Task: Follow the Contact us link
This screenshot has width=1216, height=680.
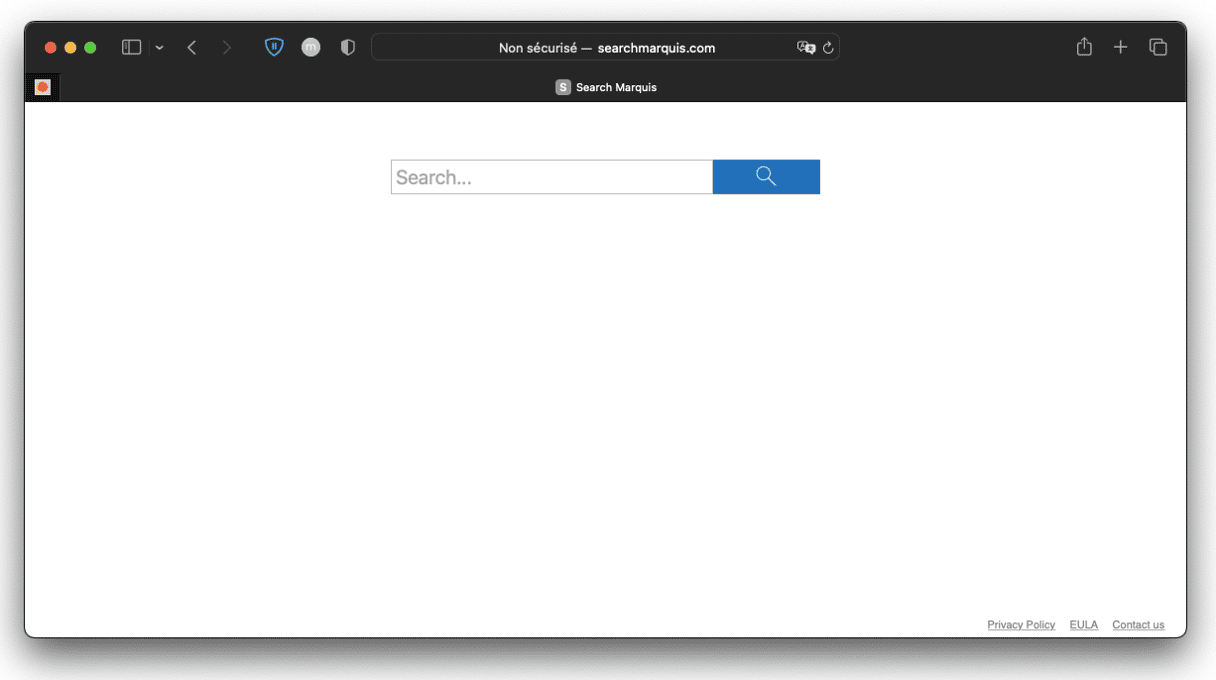Action: 1138,625
